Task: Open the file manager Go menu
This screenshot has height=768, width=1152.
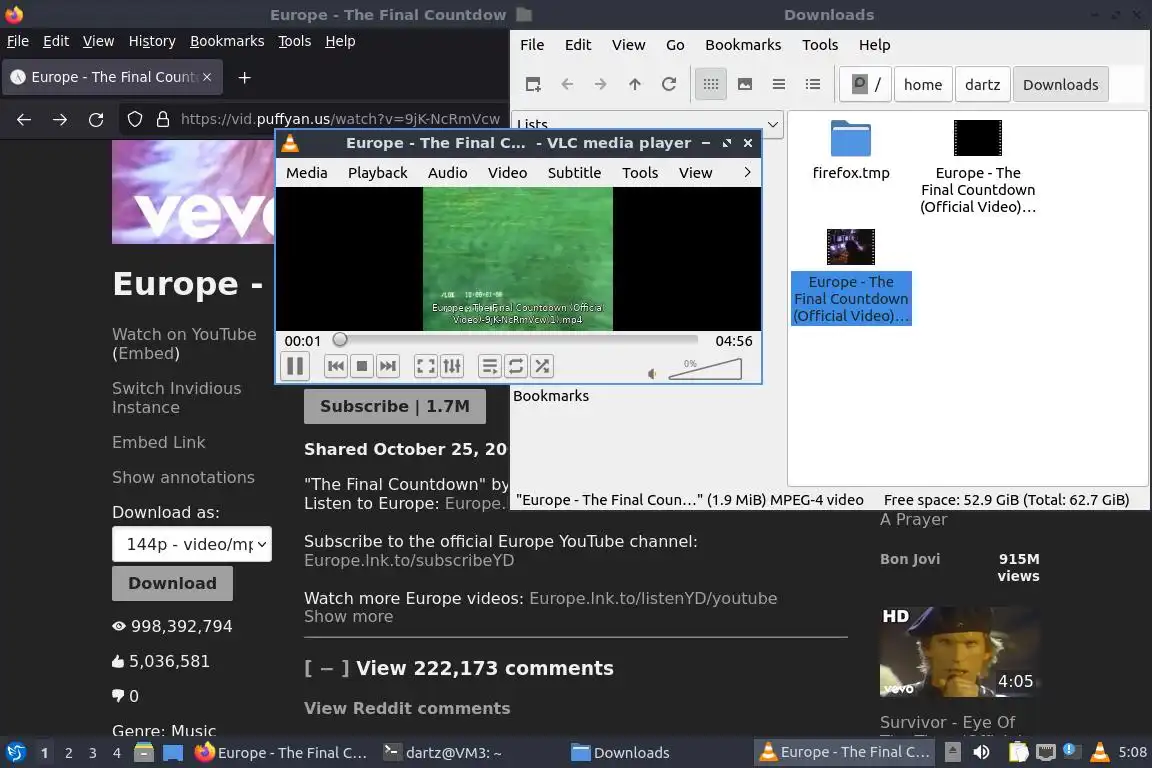Action: 675,45
